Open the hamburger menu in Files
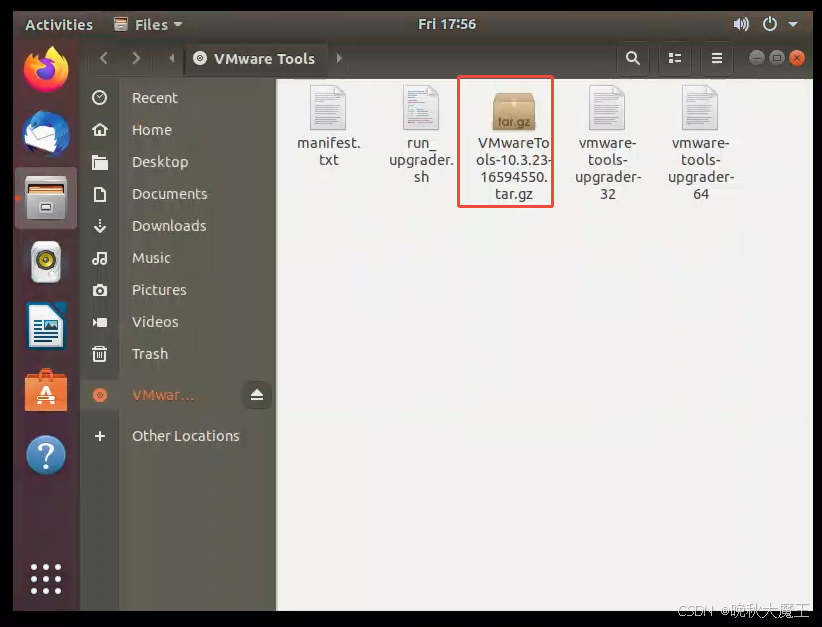This screenshot has height=627, width=822. (x=717, y=58)
